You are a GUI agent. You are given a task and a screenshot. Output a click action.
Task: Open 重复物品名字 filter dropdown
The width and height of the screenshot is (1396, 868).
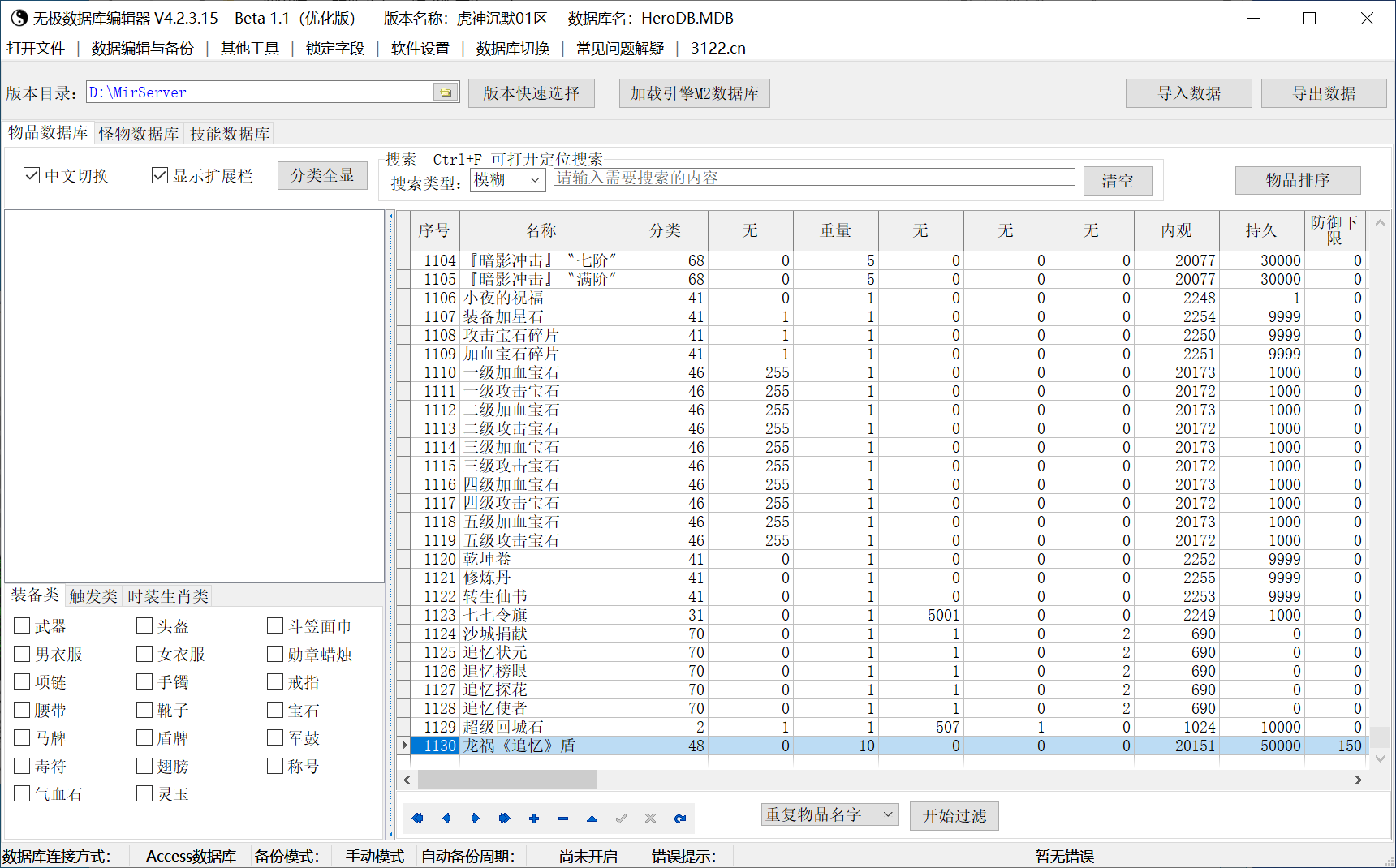[829, 814]
